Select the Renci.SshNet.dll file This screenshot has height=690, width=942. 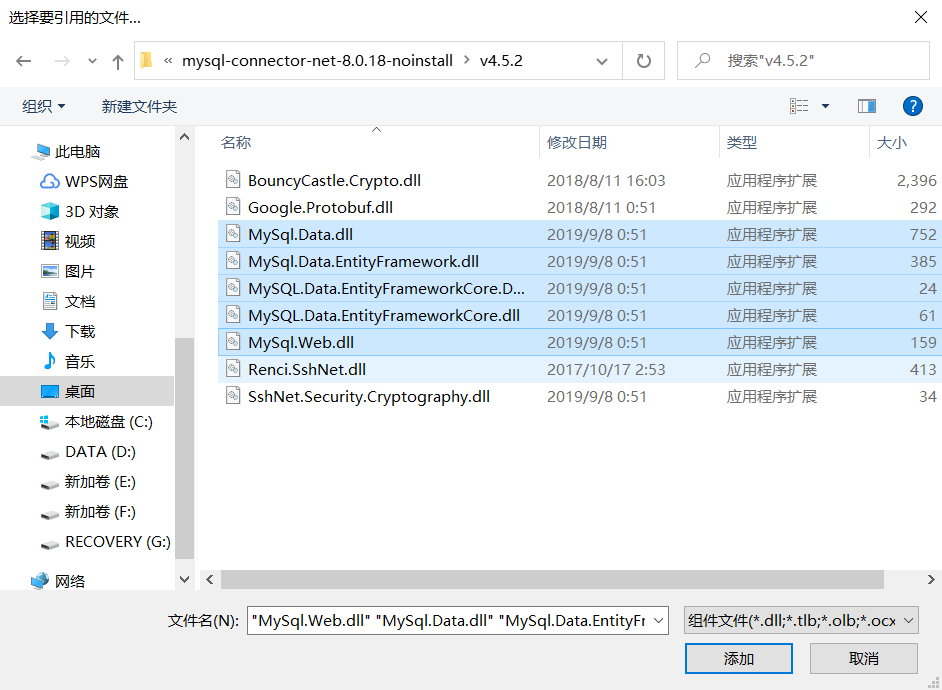click(x=580, y=369)
